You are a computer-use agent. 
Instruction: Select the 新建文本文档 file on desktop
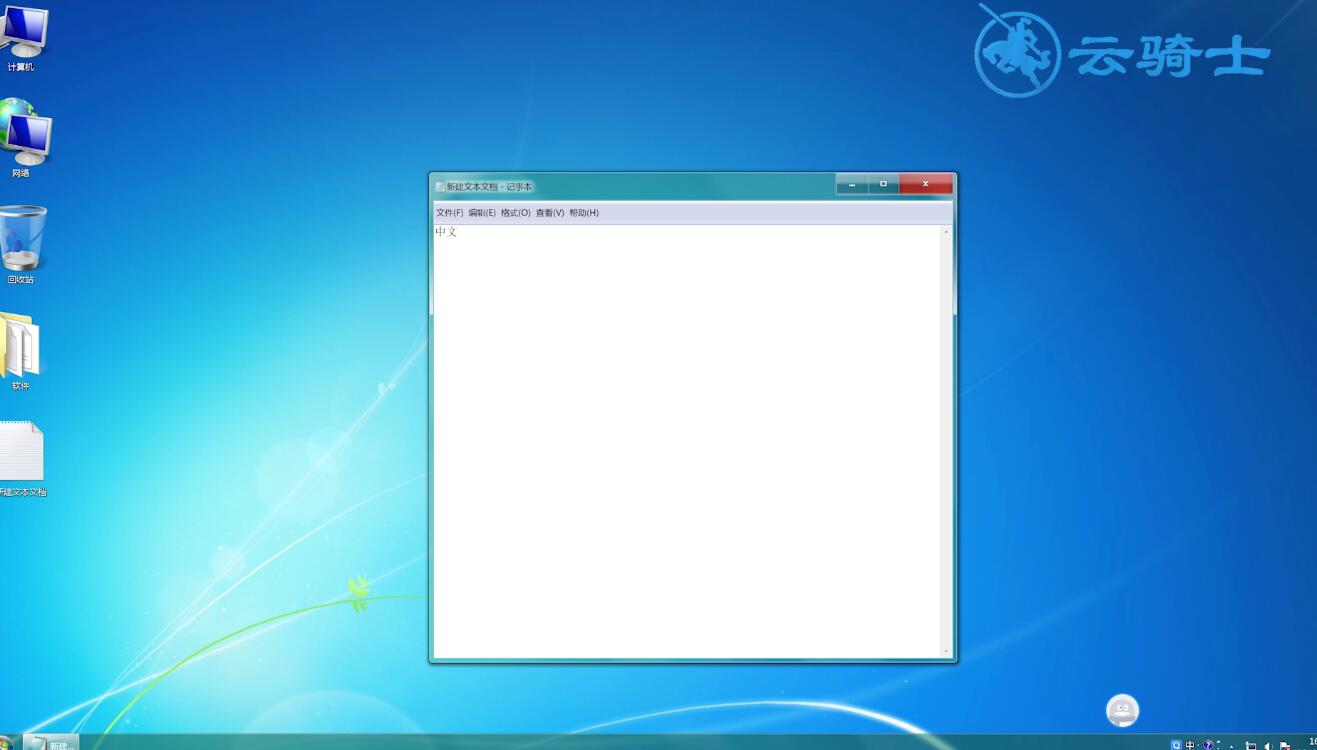tap(22, 459)
